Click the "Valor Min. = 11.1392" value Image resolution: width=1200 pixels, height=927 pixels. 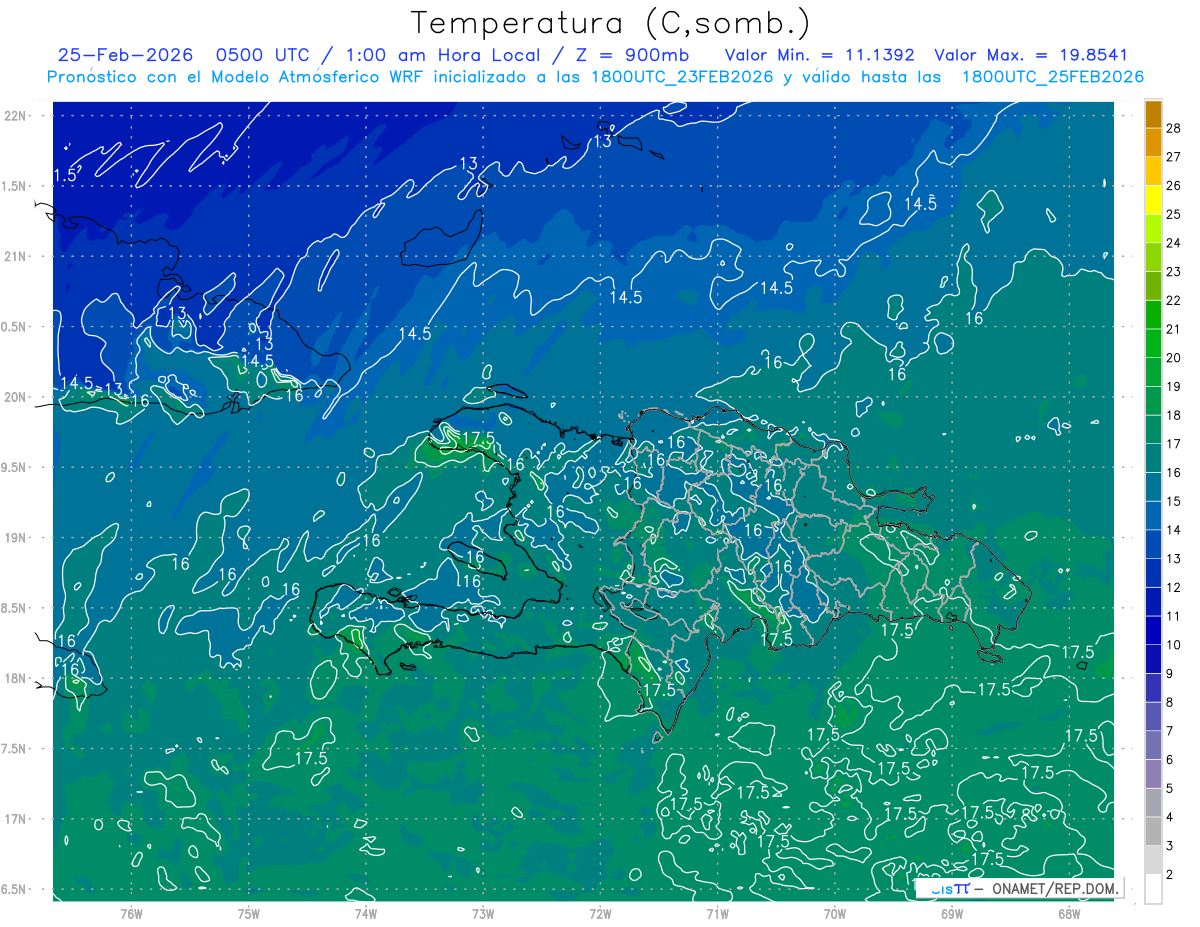click(x=821, y=55)
